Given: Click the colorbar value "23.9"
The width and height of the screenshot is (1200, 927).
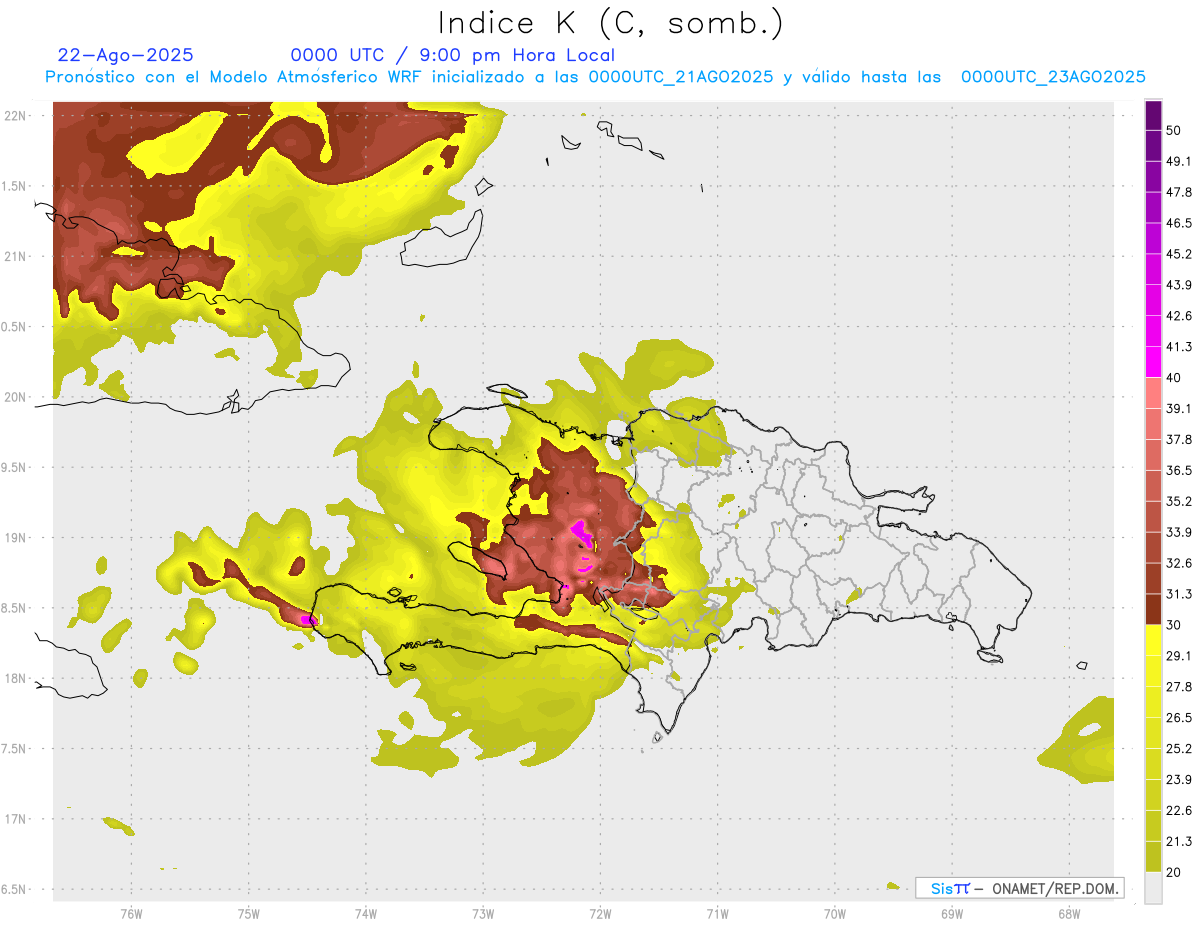Looking at the screenshot, I should pos(1179,780).
